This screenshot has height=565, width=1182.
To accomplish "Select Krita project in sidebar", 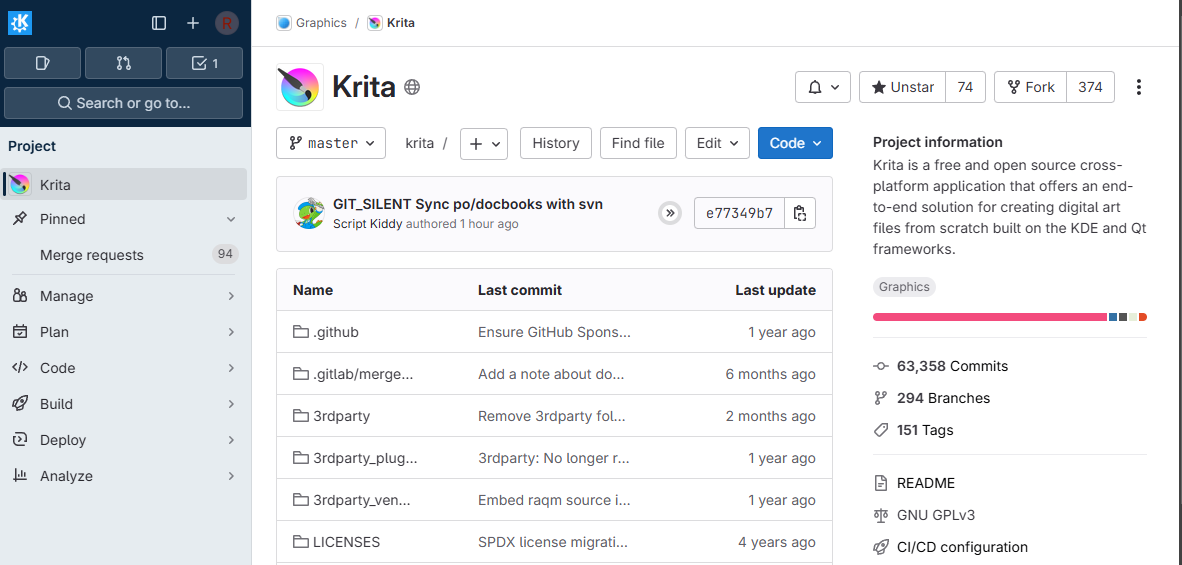I will coord(124,184).
